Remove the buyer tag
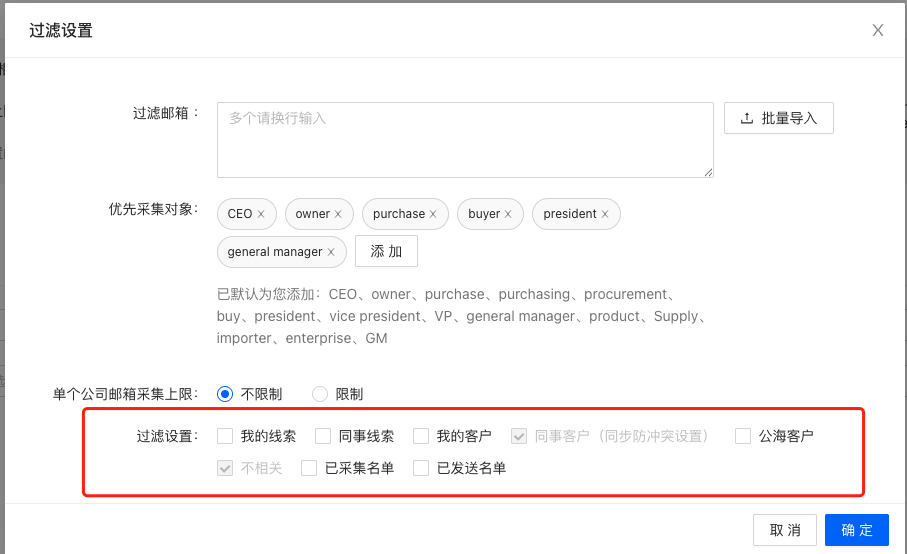This screenshot has height=554, width=907. (508, 214)
